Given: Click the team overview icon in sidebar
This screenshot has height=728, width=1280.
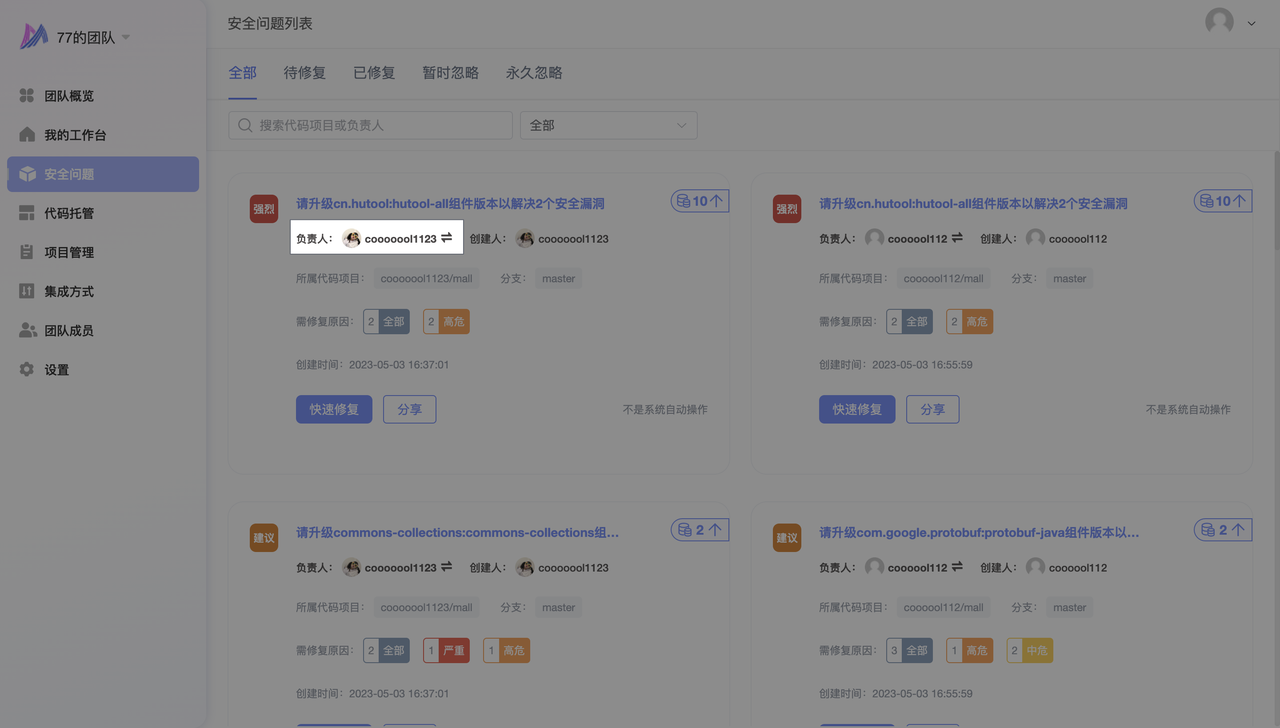Looking at the screenshot, I should point(27,96).
